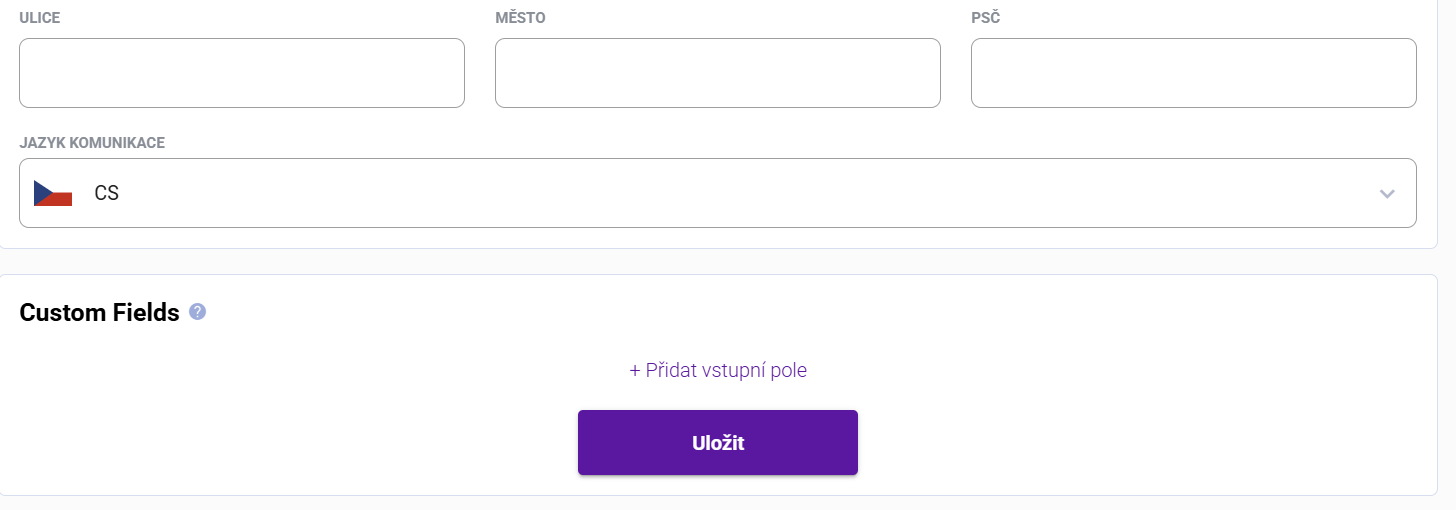Save the form with Uložit
This screenshot has width=1456, height=510.
(x=717, y=443)
